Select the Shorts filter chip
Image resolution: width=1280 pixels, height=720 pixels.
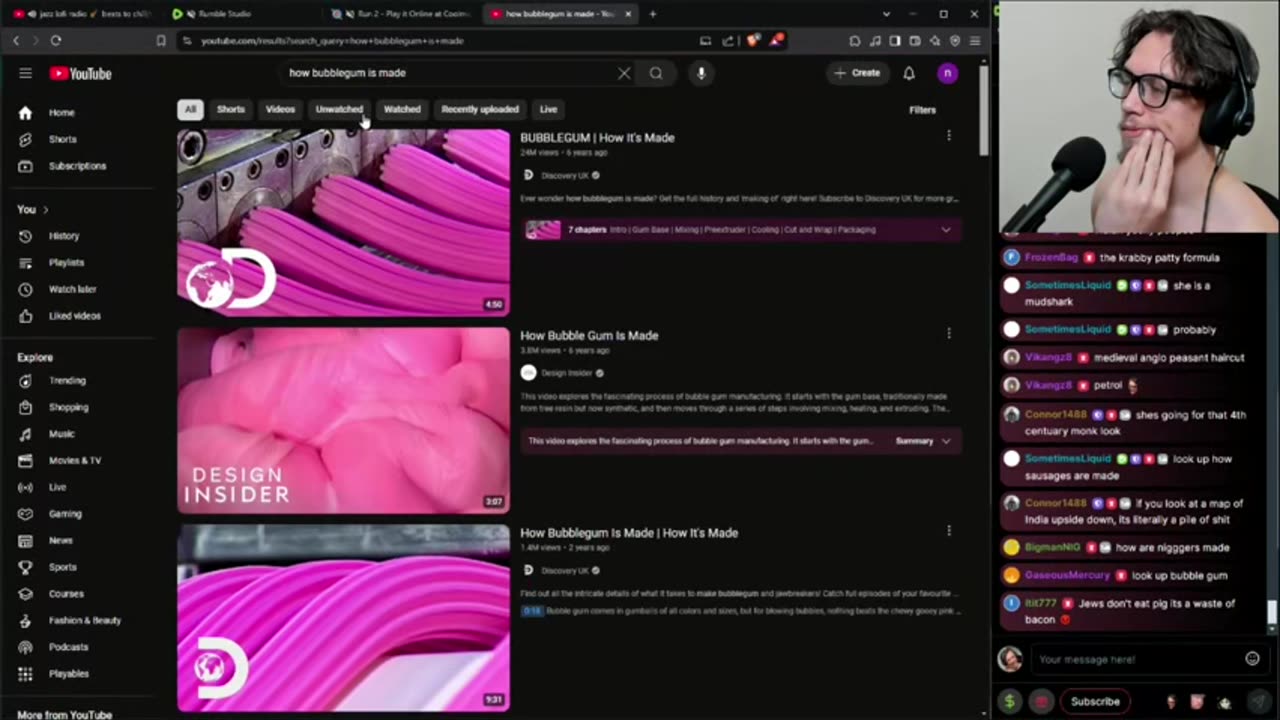231,109
